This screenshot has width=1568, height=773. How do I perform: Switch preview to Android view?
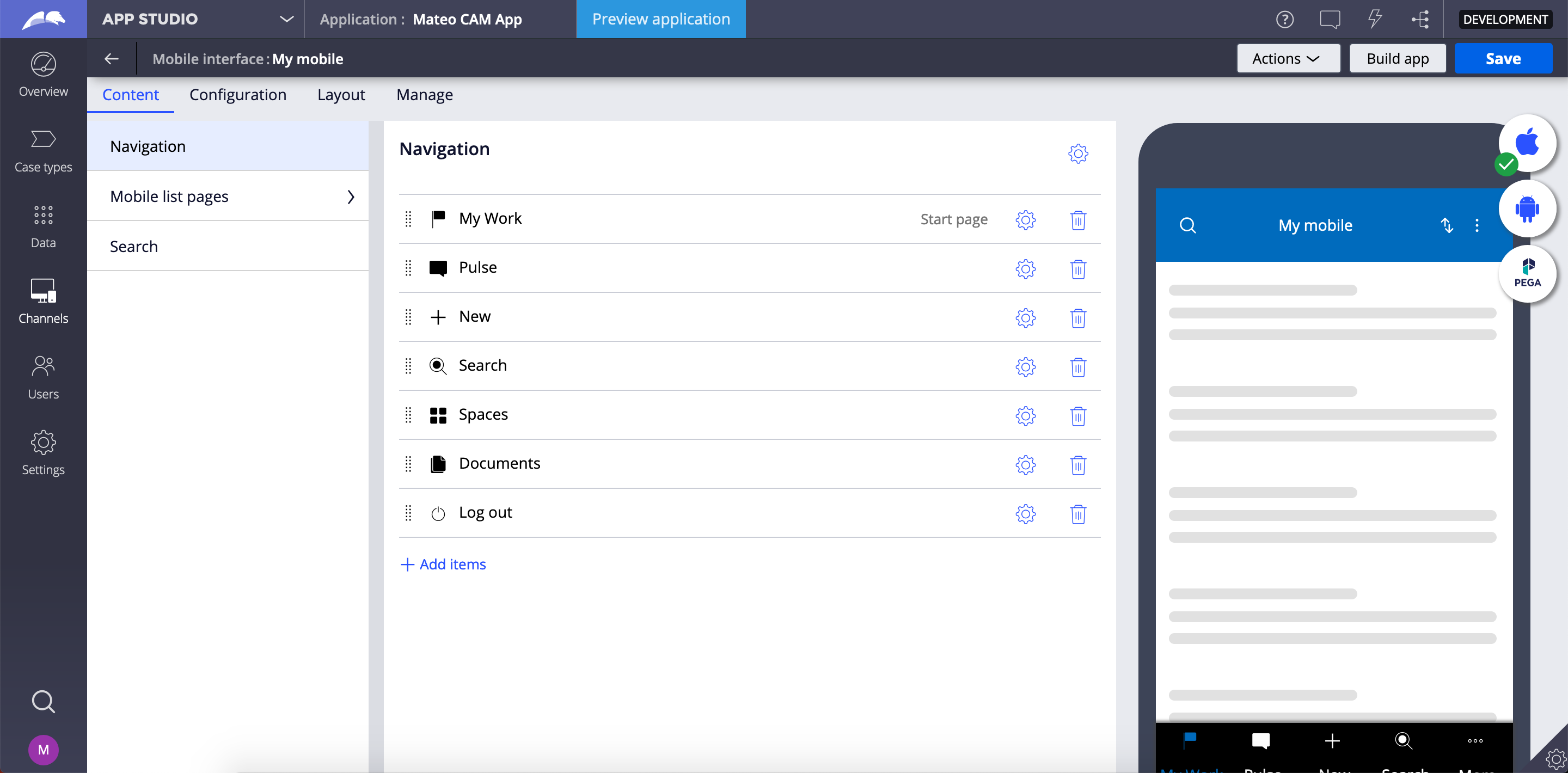(x=1528, y=209)
